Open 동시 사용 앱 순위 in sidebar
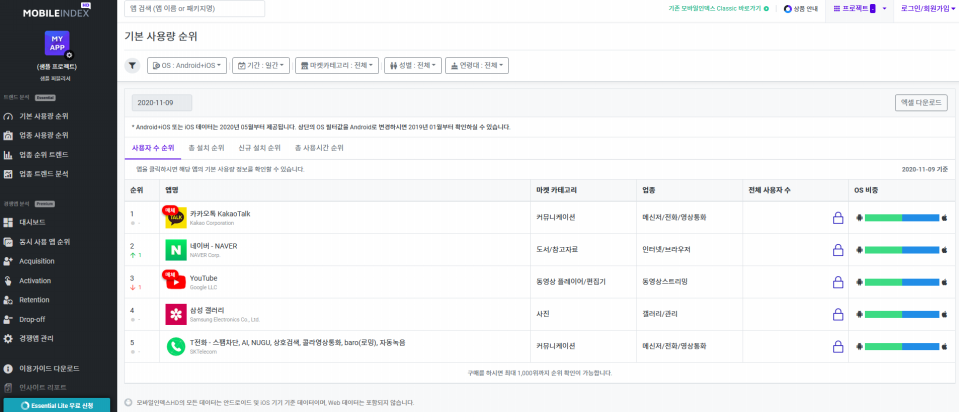The width and height of the screenshot is (959, 412). coord(44,241)
